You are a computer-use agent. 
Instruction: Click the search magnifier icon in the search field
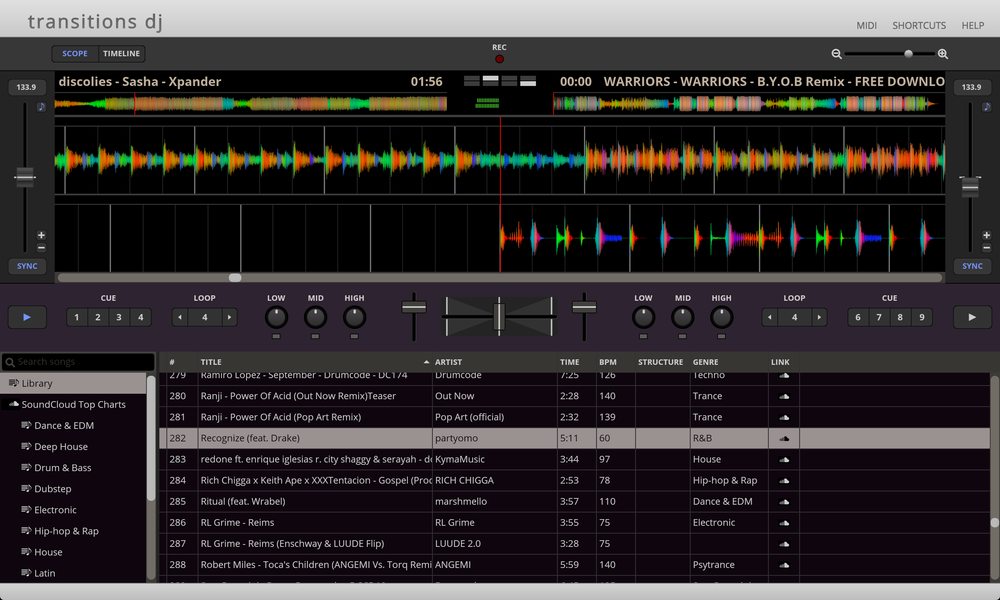(9, 361)
